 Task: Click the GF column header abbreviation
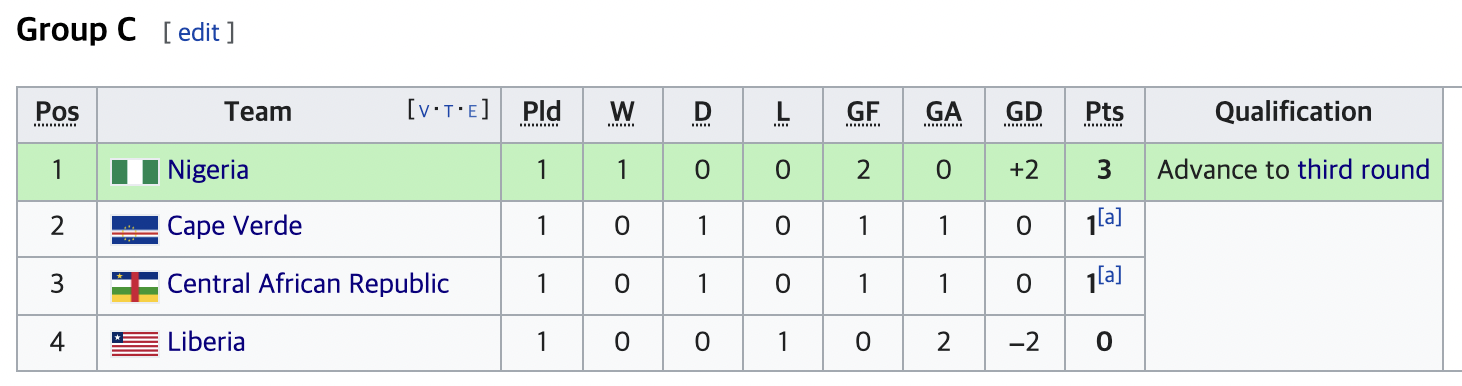tap(863, 113)
